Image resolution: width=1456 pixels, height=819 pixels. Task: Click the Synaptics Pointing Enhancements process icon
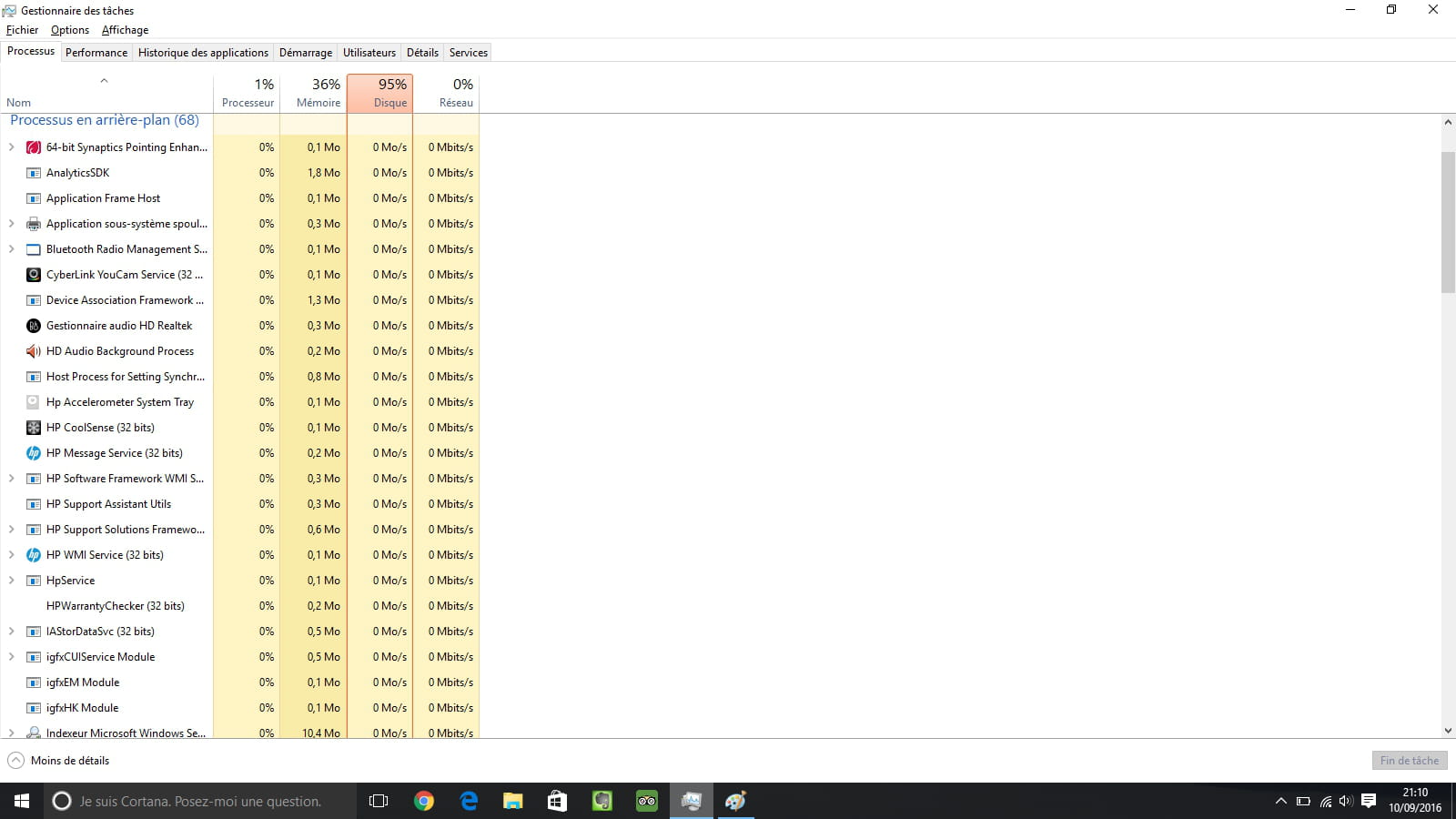pyautogui.click(x=34, y=147)
